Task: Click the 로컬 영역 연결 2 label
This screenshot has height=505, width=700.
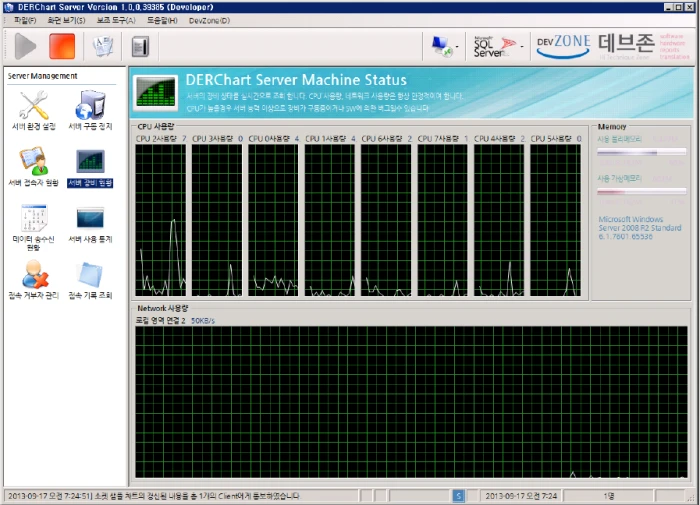Action: [161, 321]
